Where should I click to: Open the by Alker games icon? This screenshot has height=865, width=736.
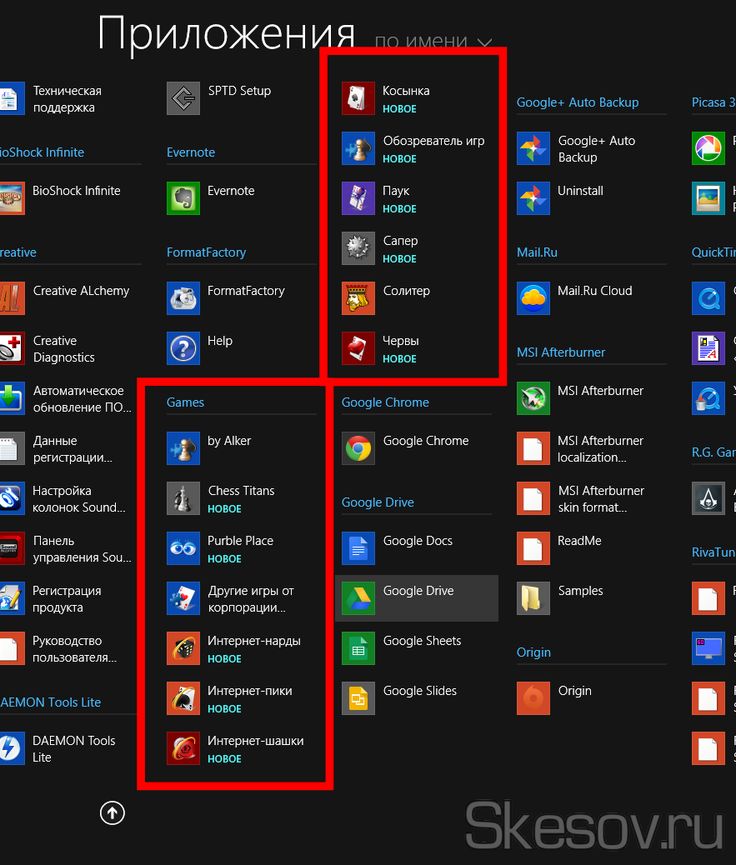coord(183,448)
